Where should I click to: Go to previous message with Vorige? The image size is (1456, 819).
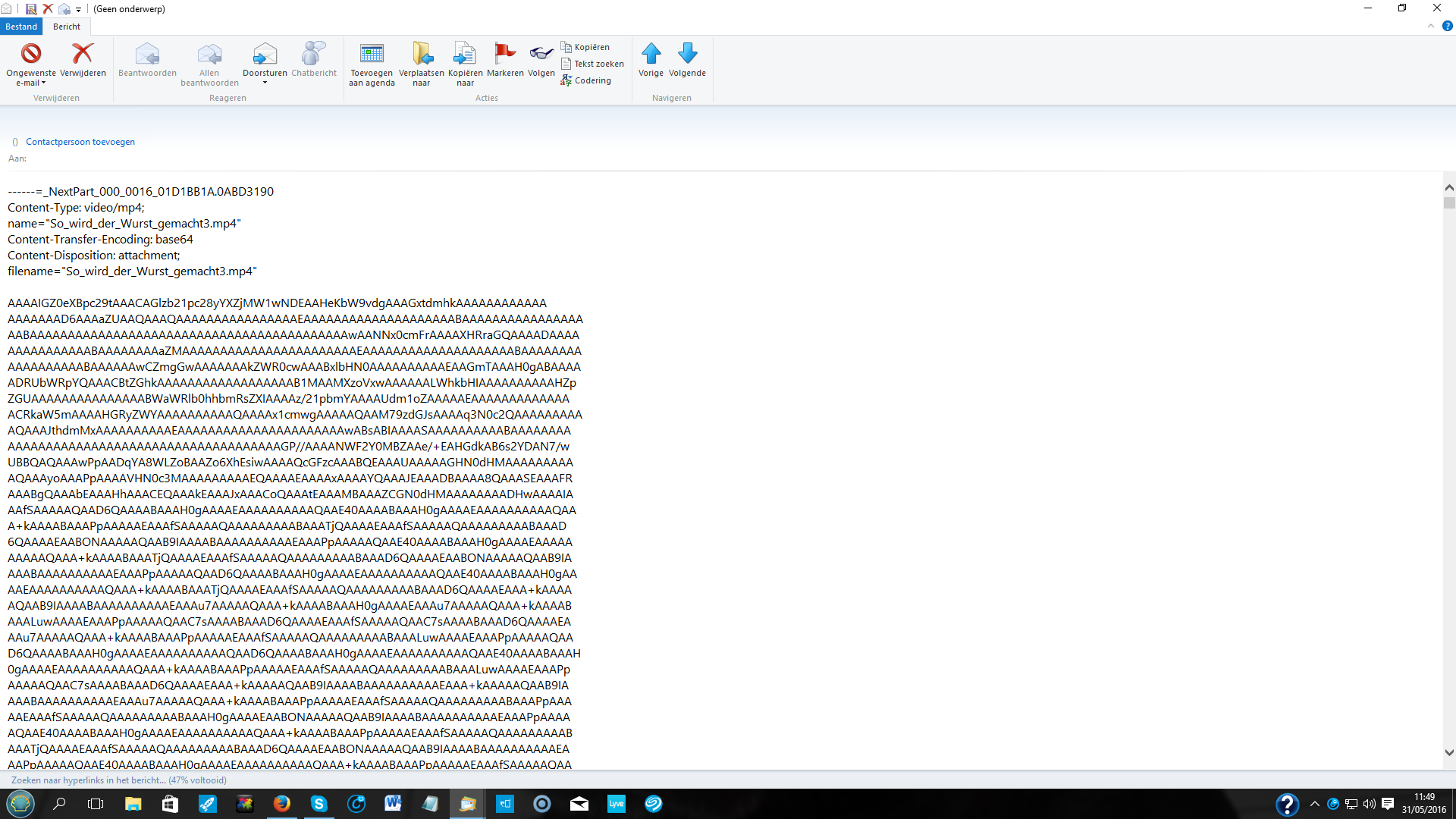[651, 59]
